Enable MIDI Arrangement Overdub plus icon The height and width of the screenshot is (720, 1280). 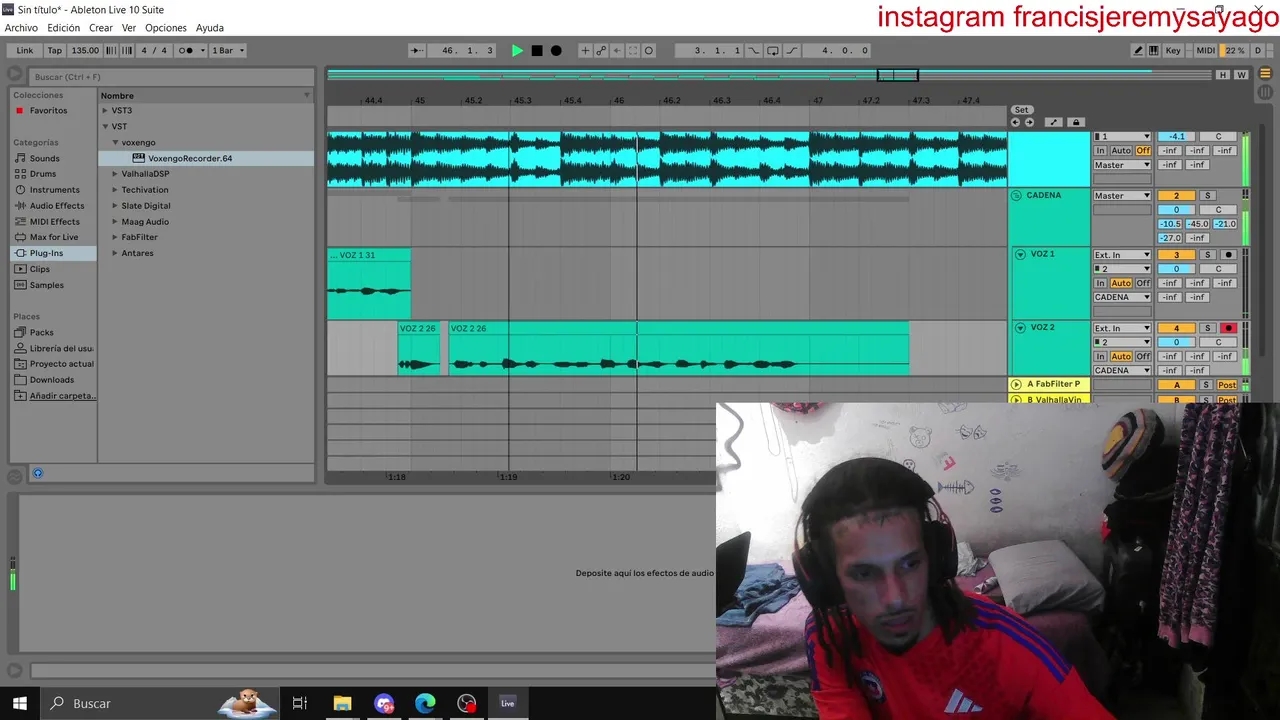click(x=586, y=50)
